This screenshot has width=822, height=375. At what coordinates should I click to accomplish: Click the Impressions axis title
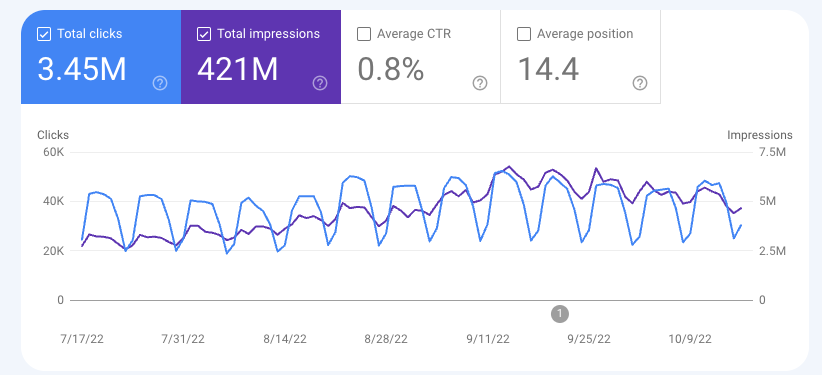tap(760, 135)
